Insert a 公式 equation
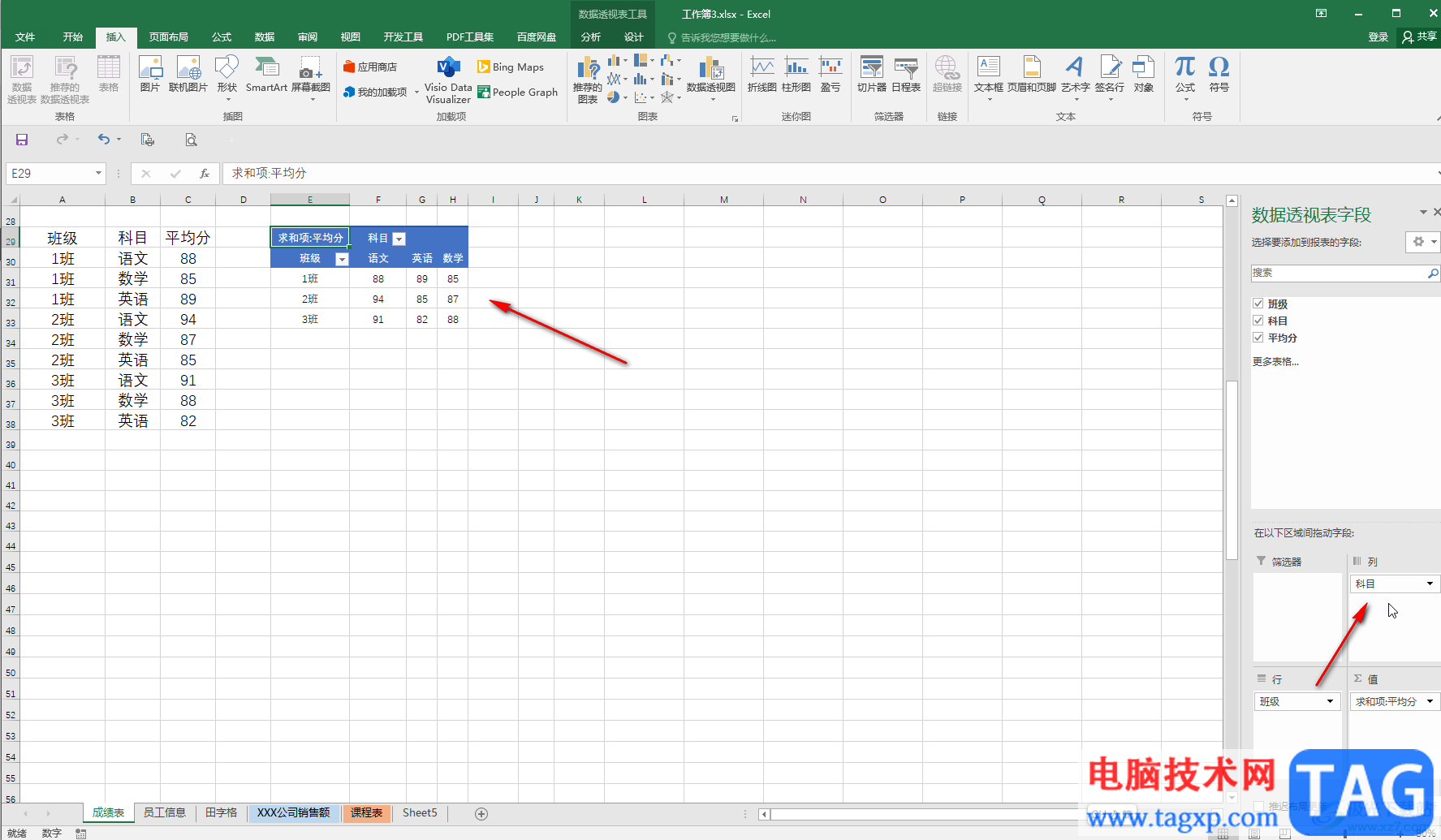The width and height of the screenshot is (1441, 840). click(x=1185, y=77)
